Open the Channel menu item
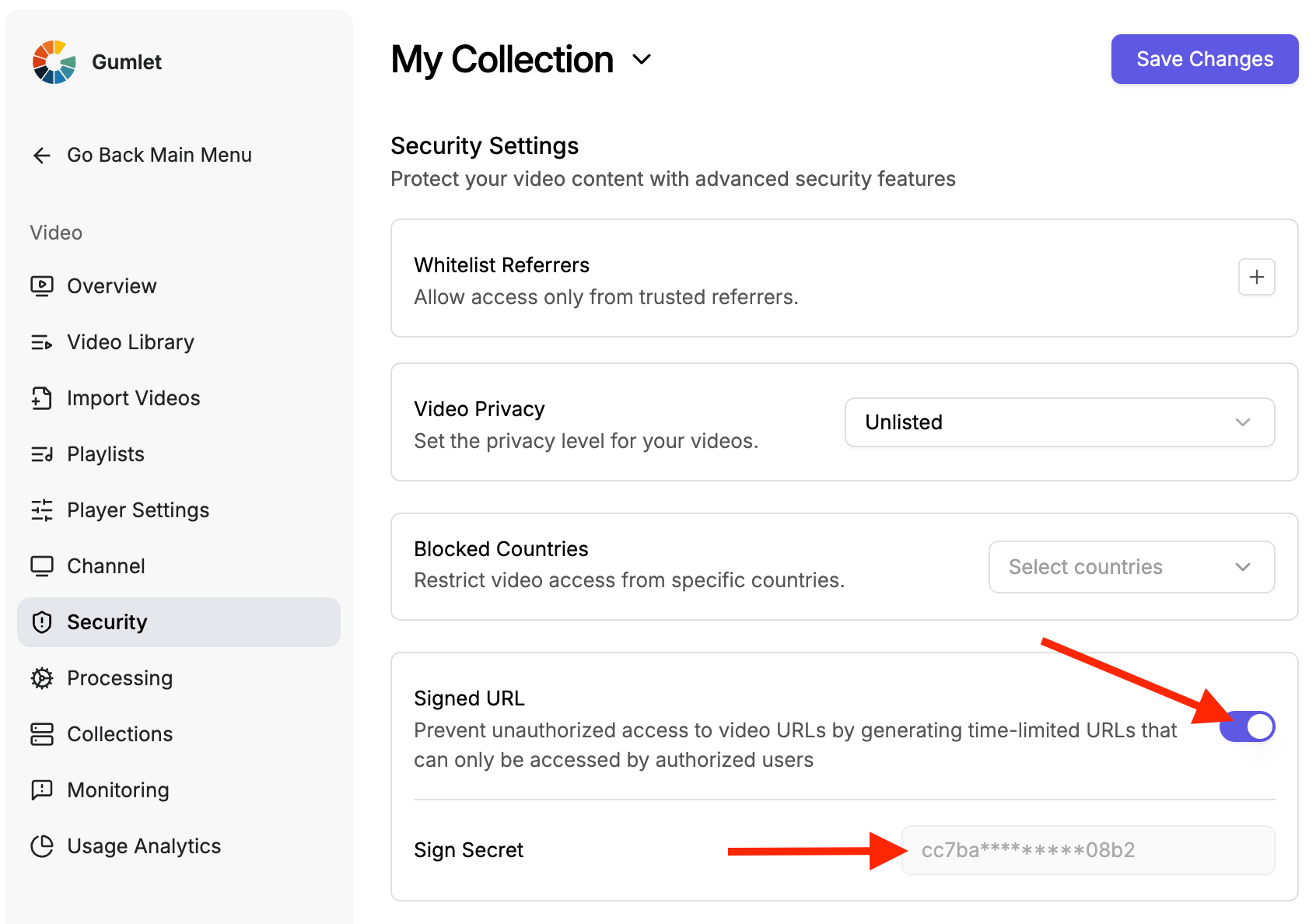Image resolution: width=1316 pixels, height=924 pixels. pos(106,566)
